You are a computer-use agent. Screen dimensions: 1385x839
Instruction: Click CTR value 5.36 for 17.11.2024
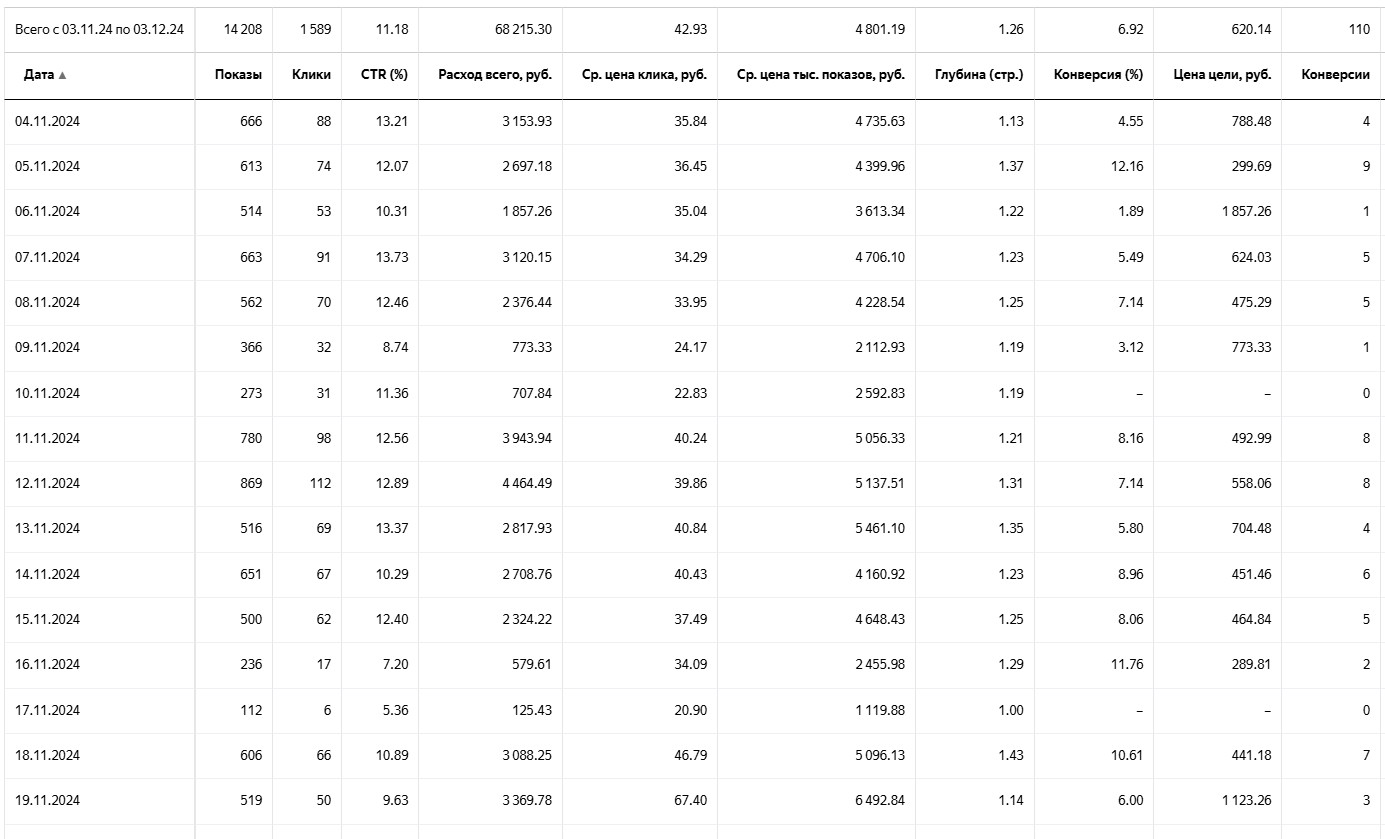coord(394,710)
